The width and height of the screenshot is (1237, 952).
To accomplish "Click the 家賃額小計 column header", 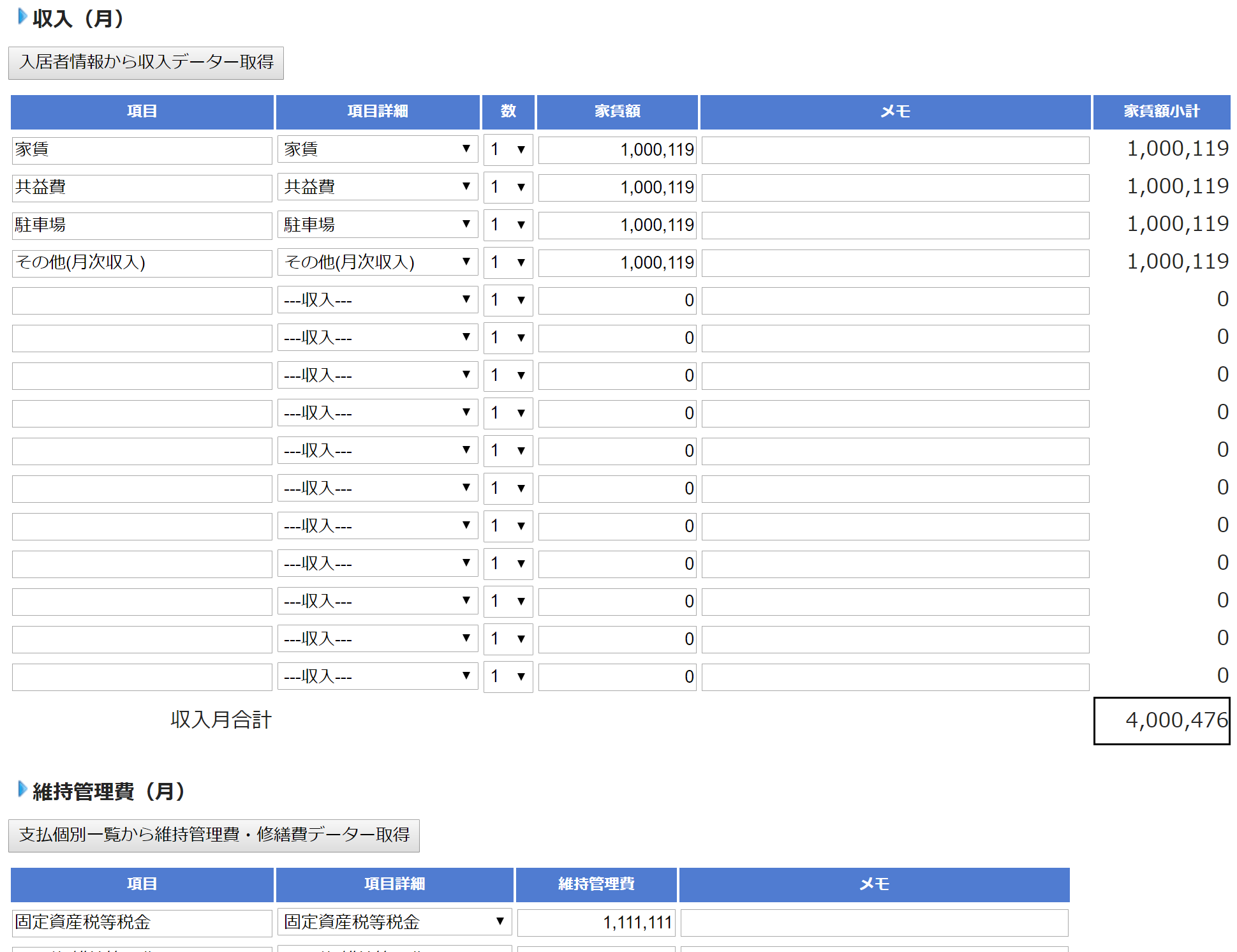I will [x=1161, y=112].
